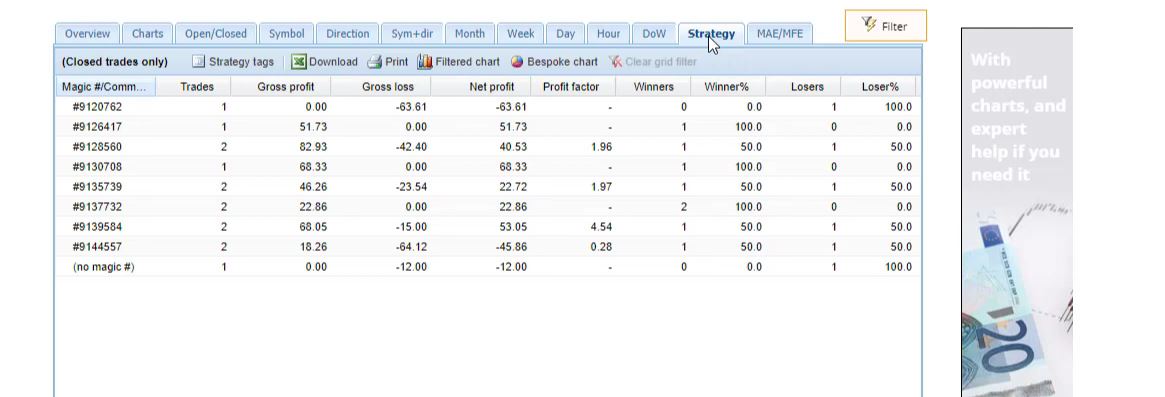Select the (no magic #) row
Screen dimensions: 1165x397
click(x=488, y=267)
